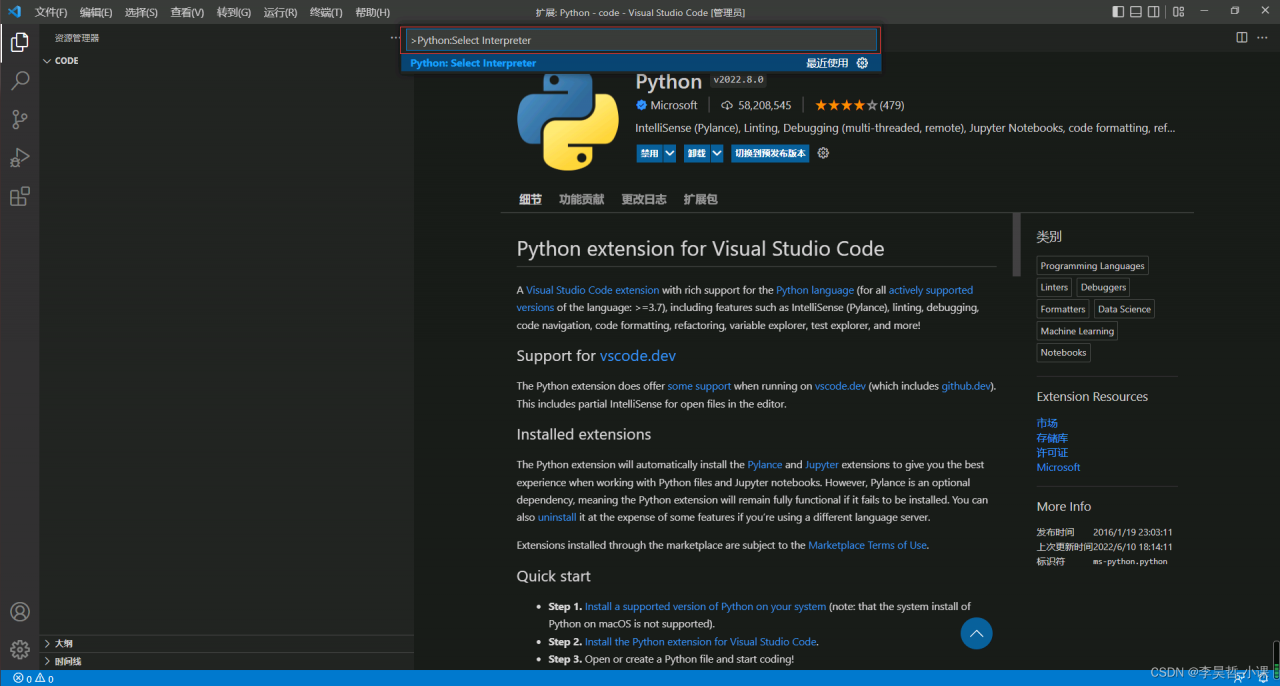Open the Source Control view
The height and width of the screenshot is (686, 1280).
[x=19, y=119]
